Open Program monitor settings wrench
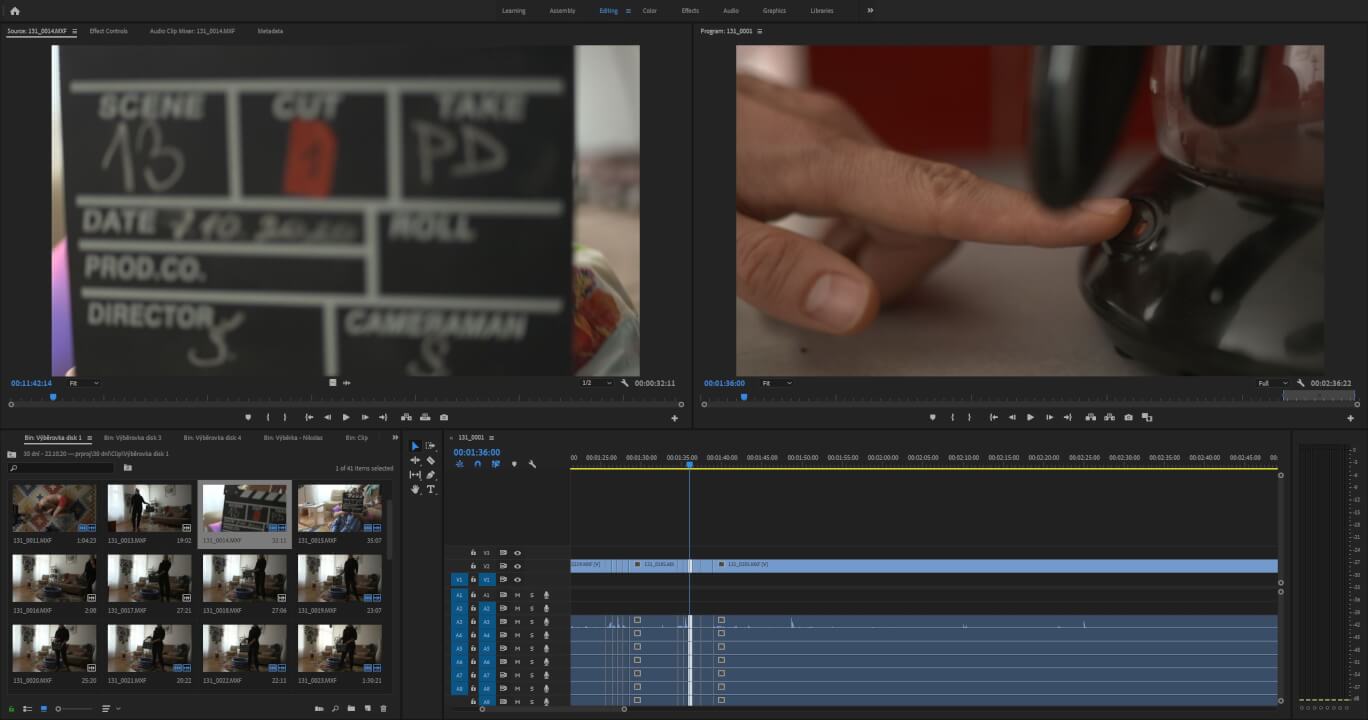1368x720 pixels. (x=1301, y=383)
